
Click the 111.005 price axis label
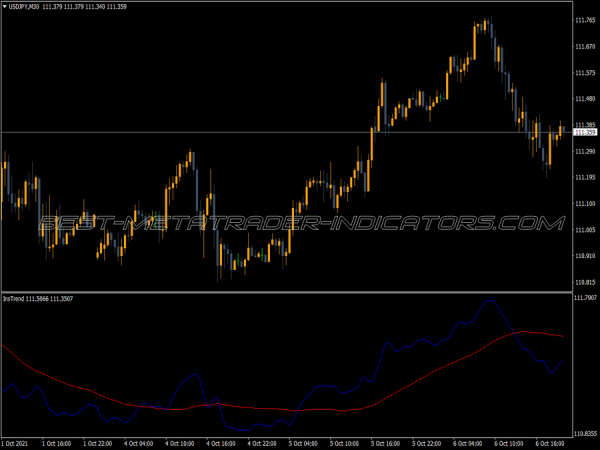tap(585, 230)
